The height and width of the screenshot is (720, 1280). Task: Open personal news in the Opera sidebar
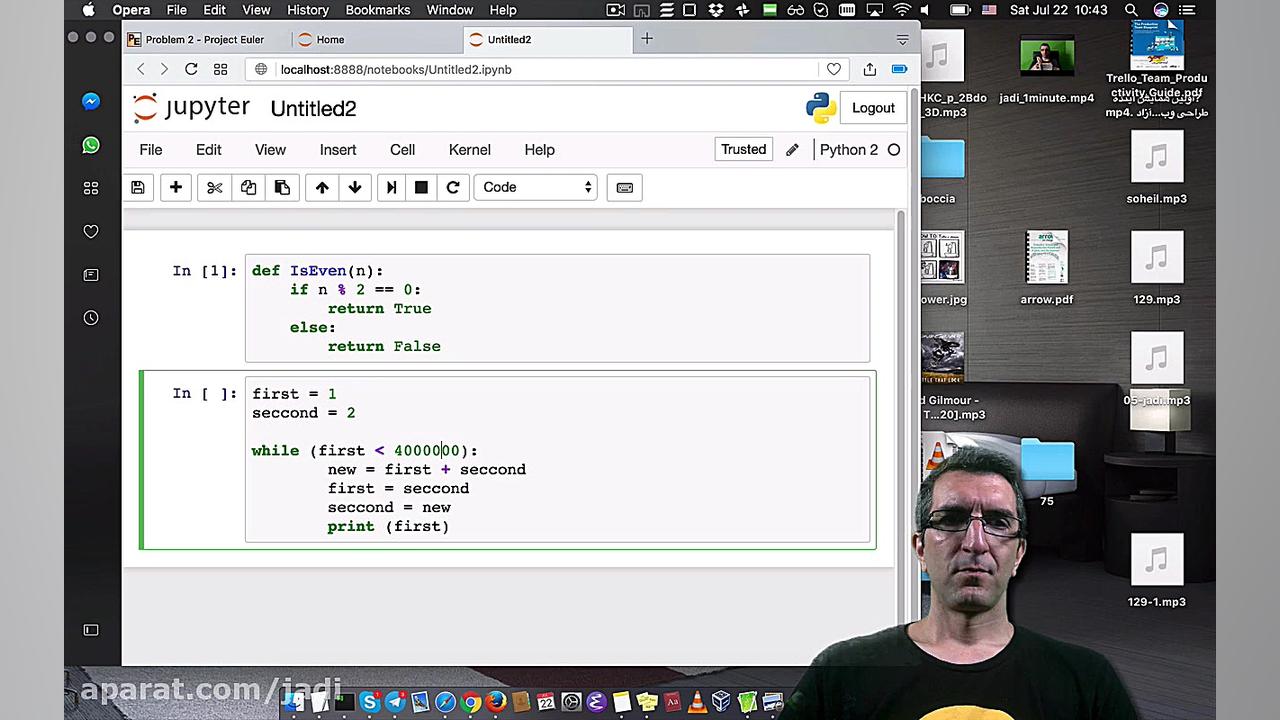pos(91,274)
